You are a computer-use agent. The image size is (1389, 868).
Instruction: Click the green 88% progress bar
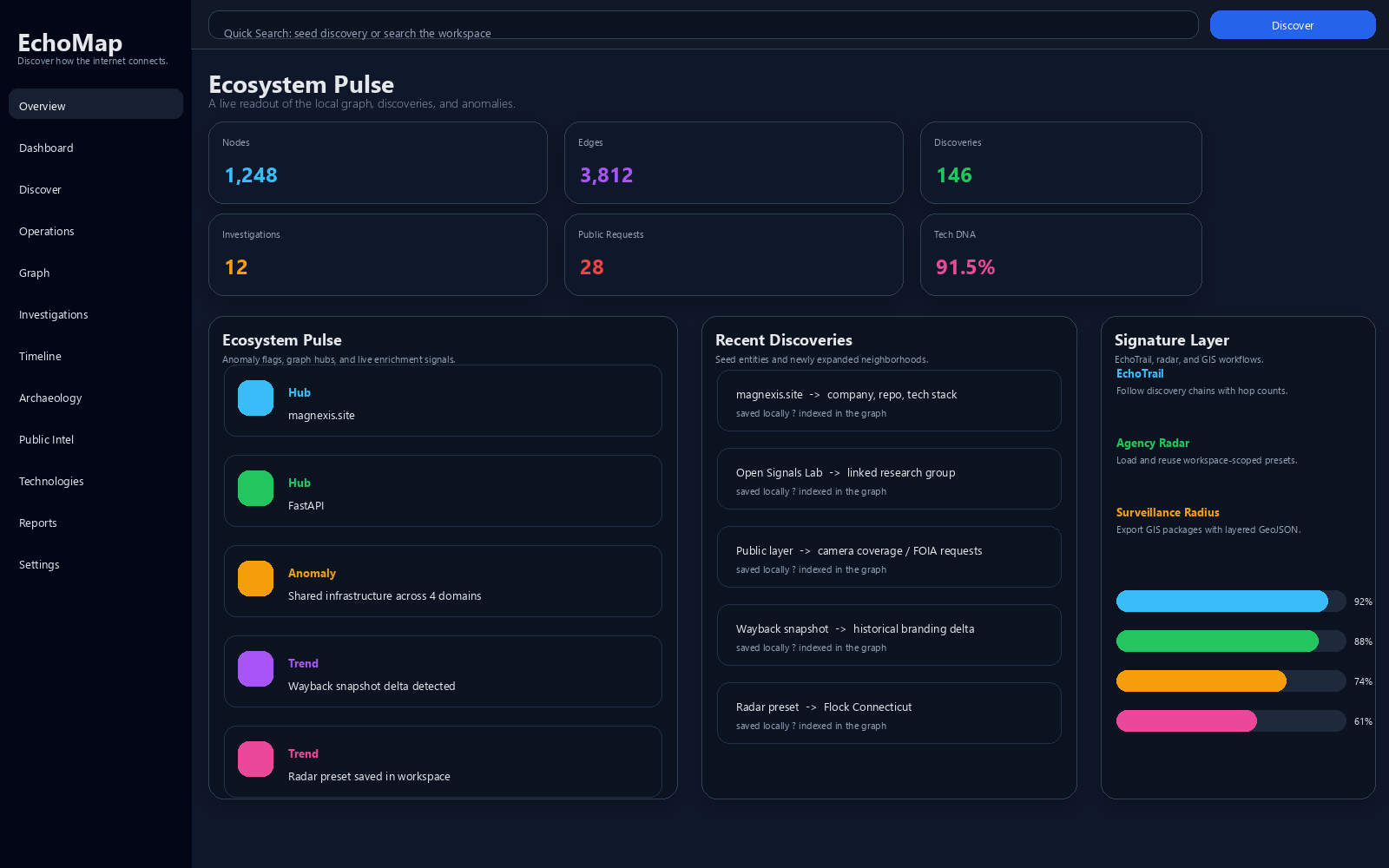coord(1231,641)
